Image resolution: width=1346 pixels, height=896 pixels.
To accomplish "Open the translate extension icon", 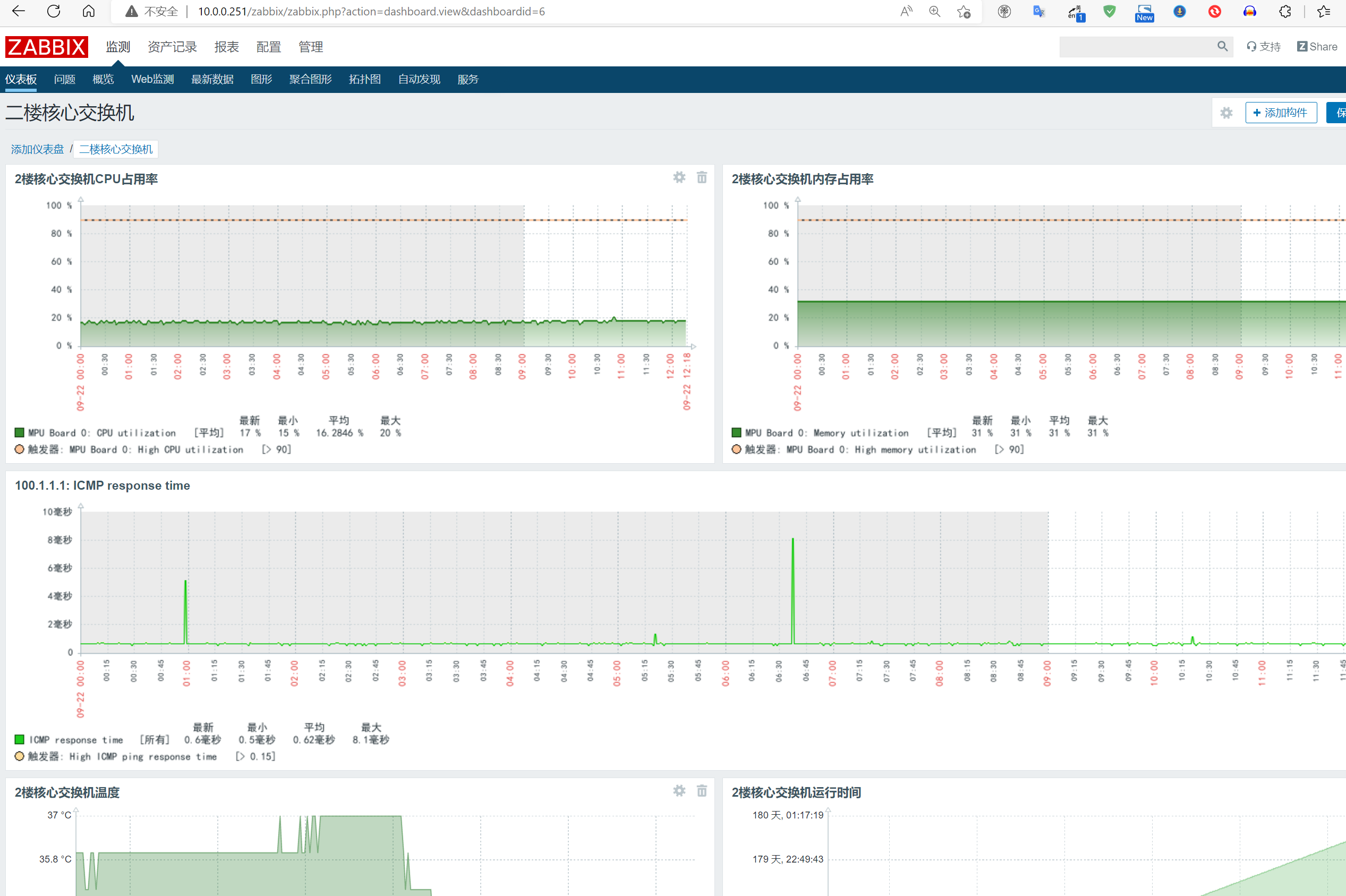I will (x=1039, y=12).
